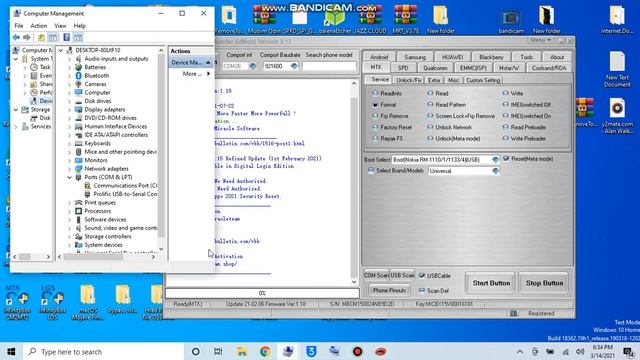640x360 pixels.
Task: Click the Cortana circle on taskbar
Action: coord(196,351)
